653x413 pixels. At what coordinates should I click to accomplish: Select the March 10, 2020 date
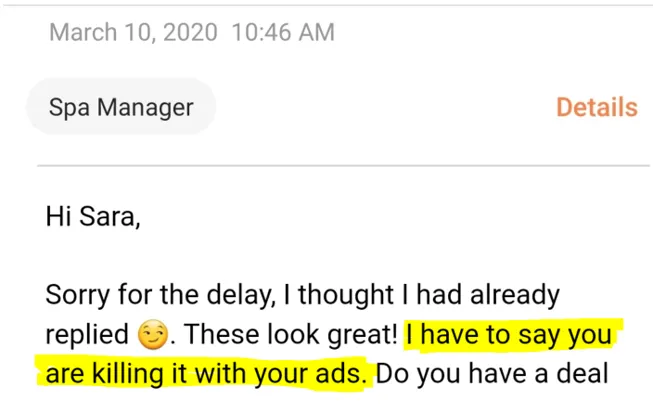[133, 32]
